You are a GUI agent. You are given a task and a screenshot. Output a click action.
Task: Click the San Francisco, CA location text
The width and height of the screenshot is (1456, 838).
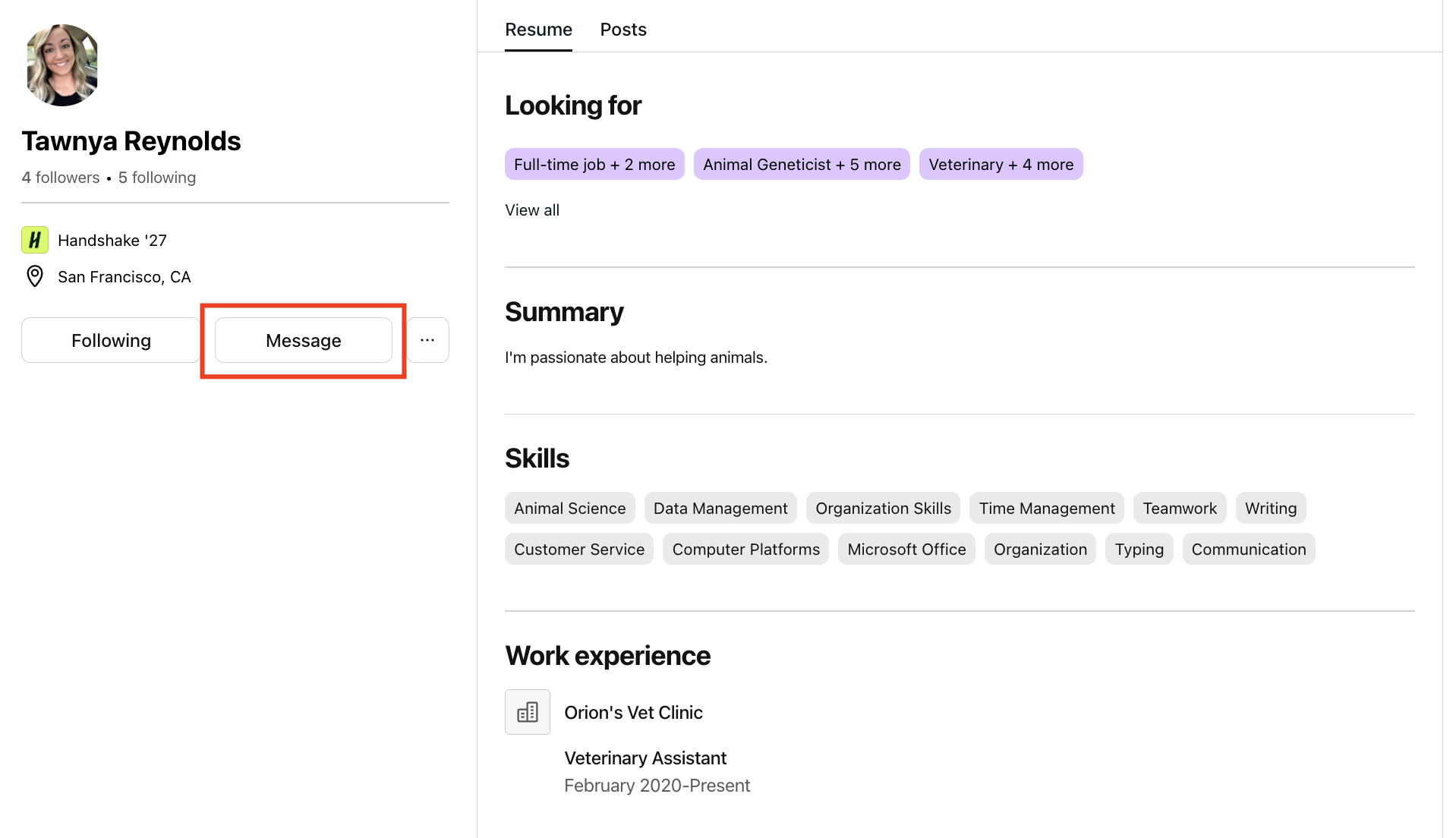point(124,276)
